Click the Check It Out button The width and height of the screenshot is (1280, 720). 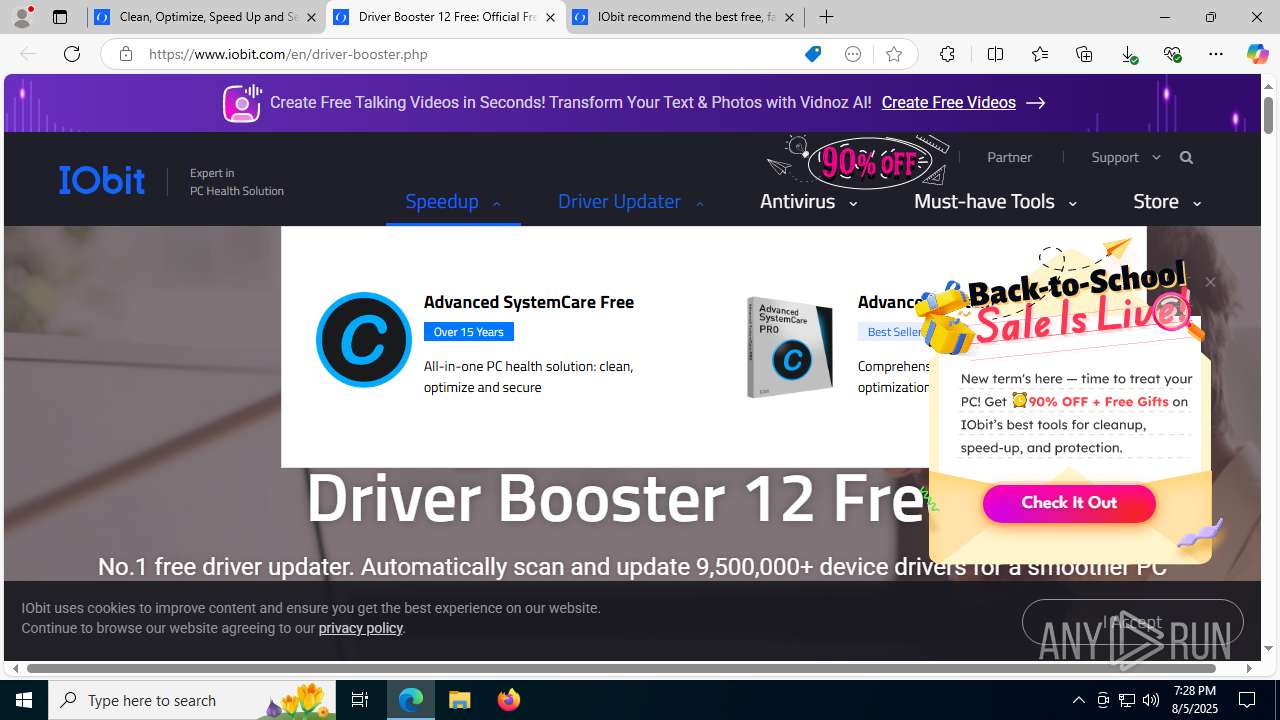point(1069,503)
